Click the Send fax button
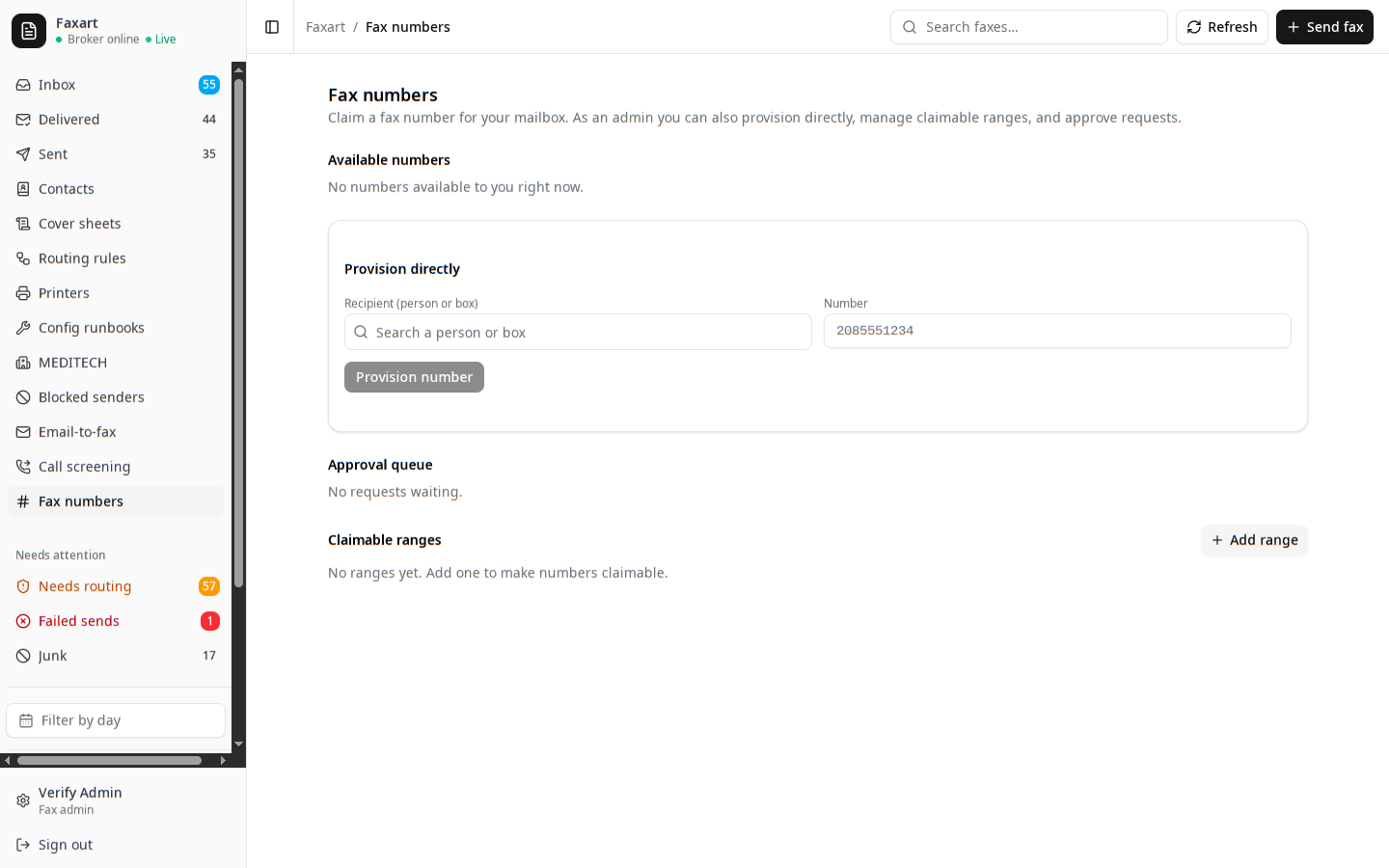The height and width of the screenshot is (868, 1389). (1324, 27)
